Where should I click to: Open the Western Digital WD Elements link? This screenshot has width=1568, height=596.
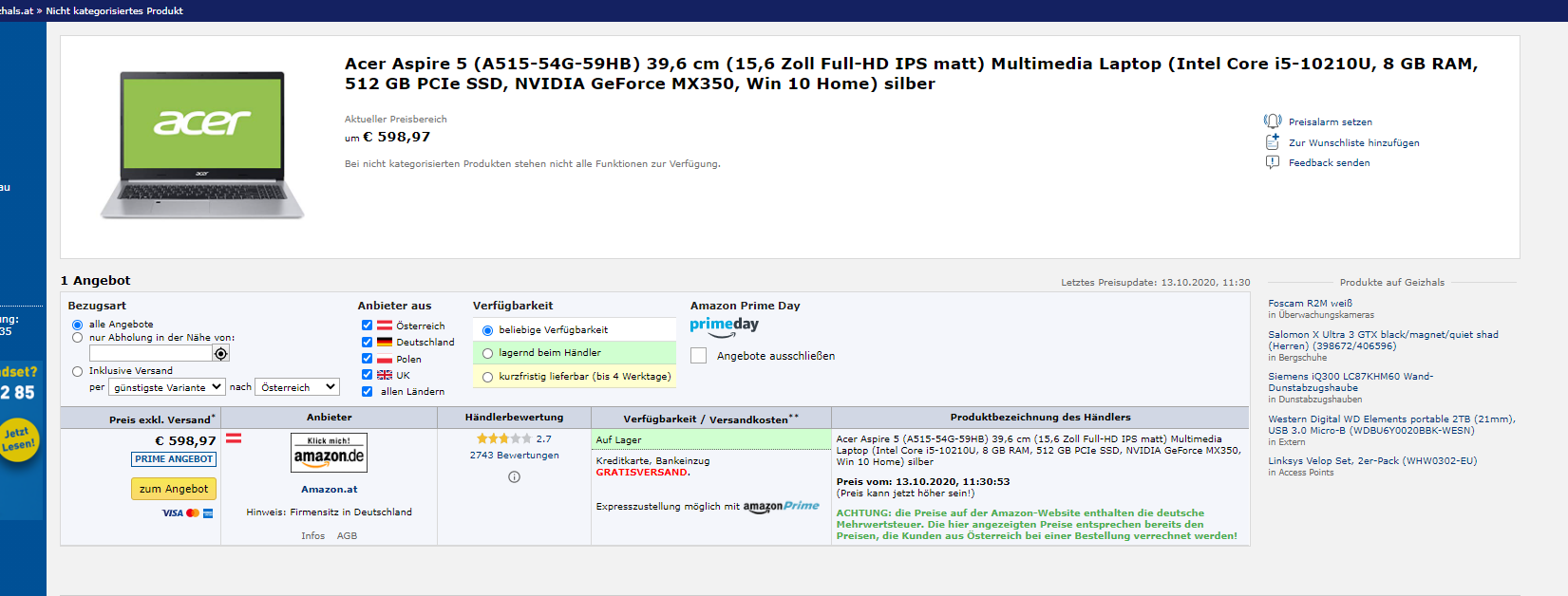click(x=1391, y=424)
